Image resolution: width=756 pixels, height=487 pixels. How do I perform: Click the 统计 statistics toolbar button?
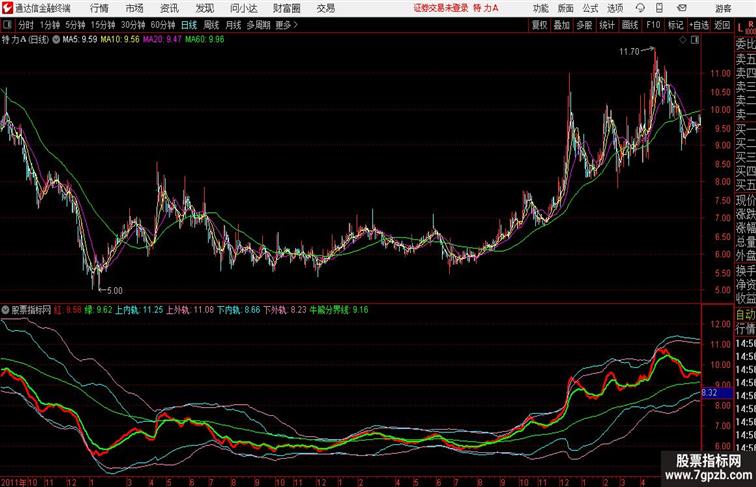click(607, 25)
